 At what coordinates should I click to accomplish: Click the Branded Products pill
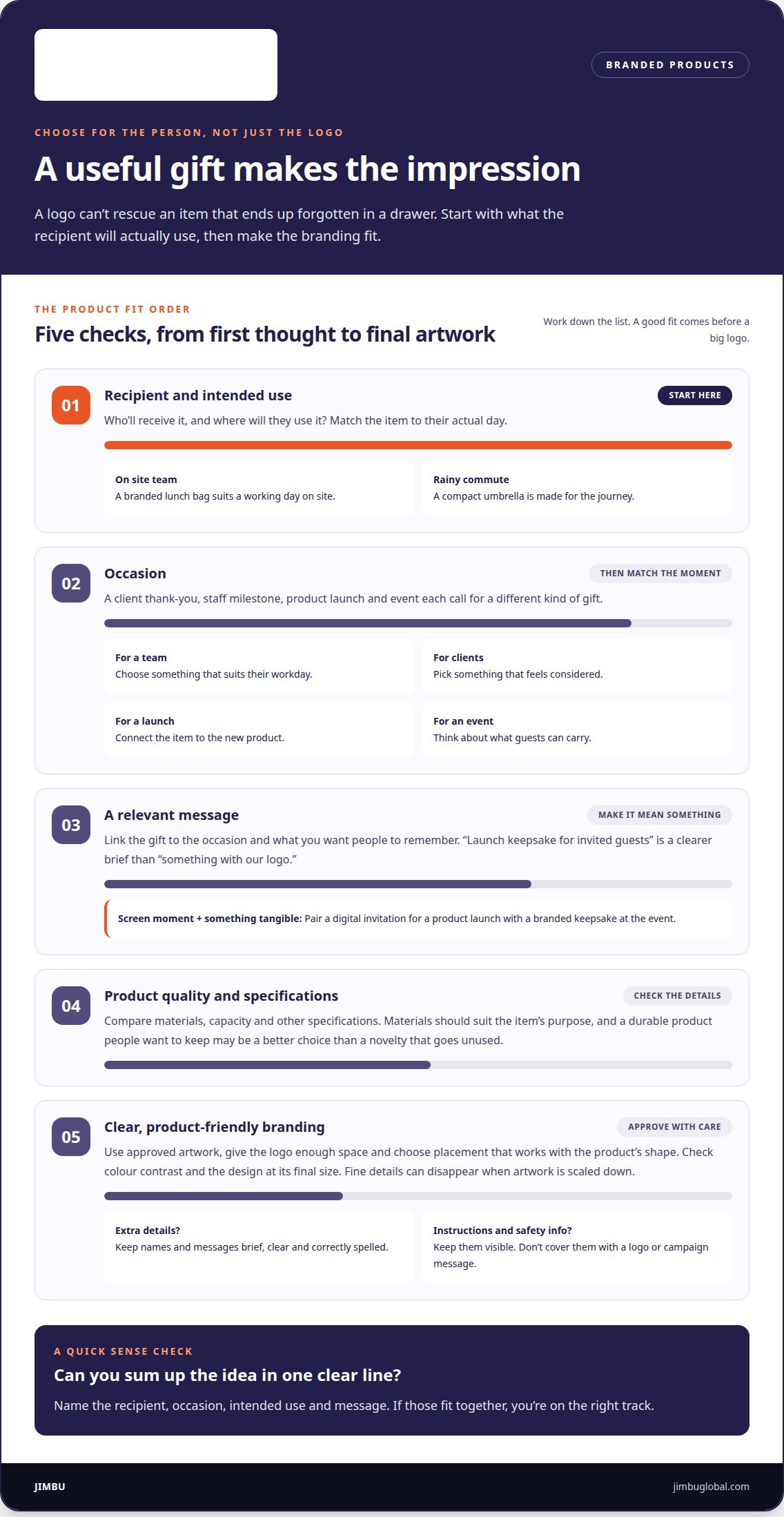(x=670, y=65)
